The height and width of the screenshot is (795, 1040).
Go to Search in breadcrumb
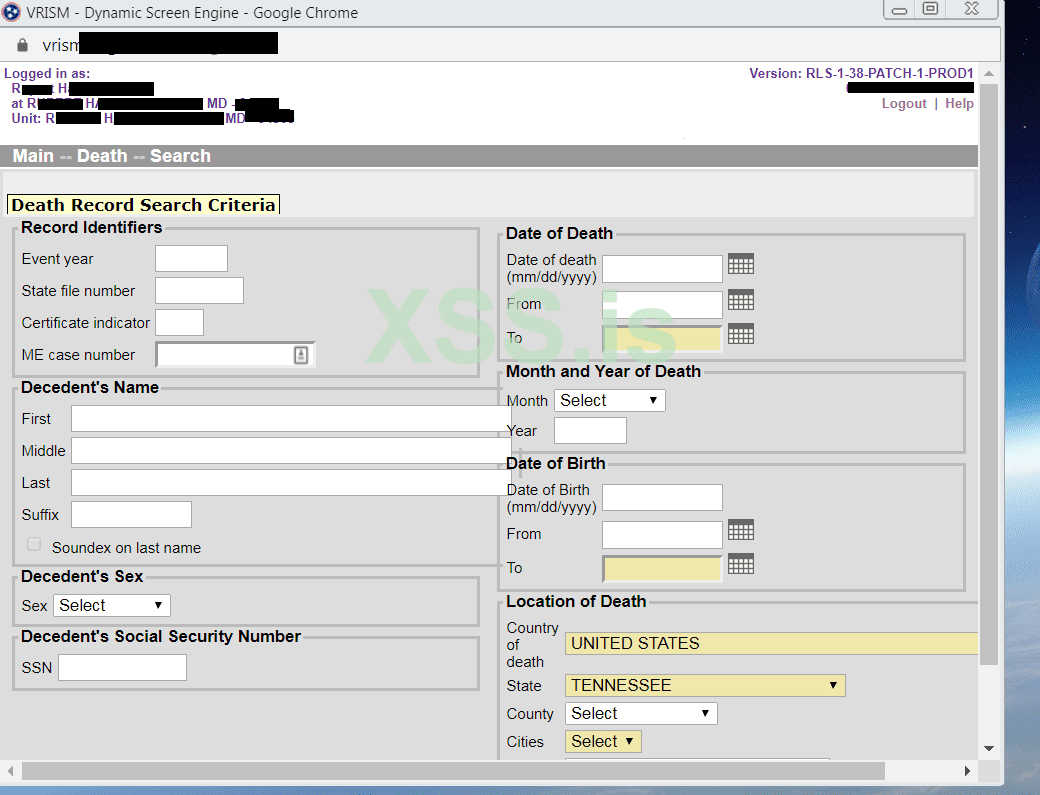tap(180, 156)
